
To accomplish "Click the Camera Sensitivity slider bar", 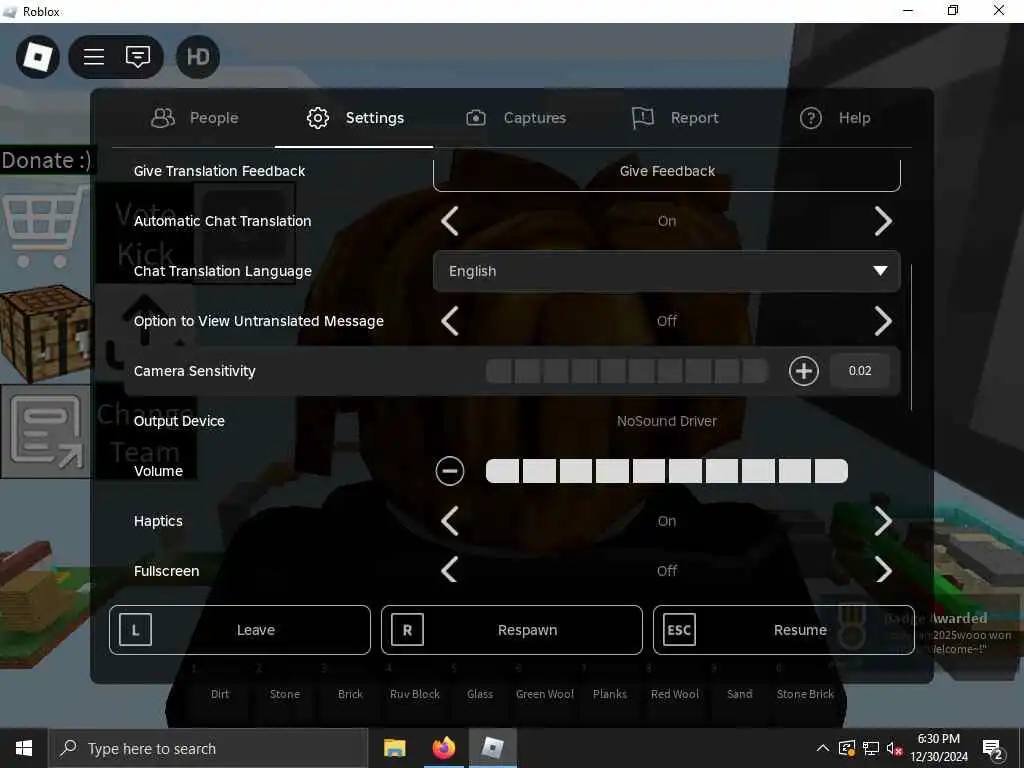I will pos(627,371).
